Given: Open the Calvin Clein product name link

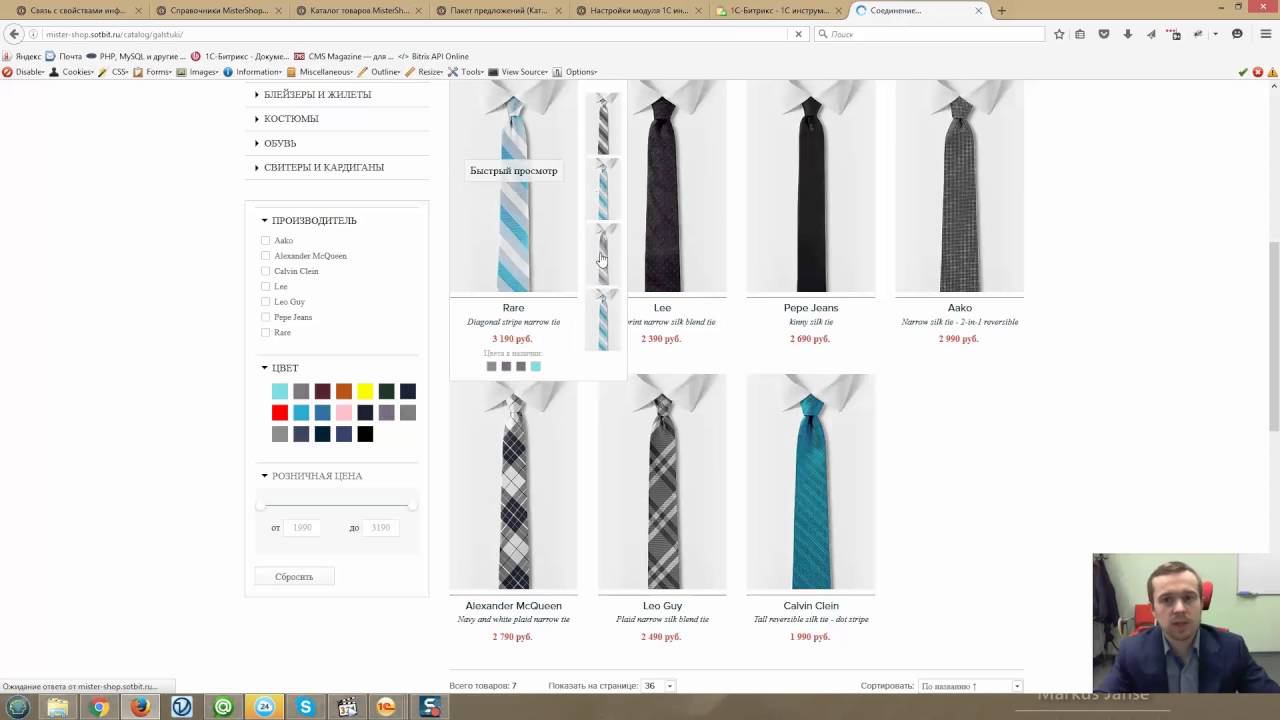Looking at the screenshot, I should 811,606.
